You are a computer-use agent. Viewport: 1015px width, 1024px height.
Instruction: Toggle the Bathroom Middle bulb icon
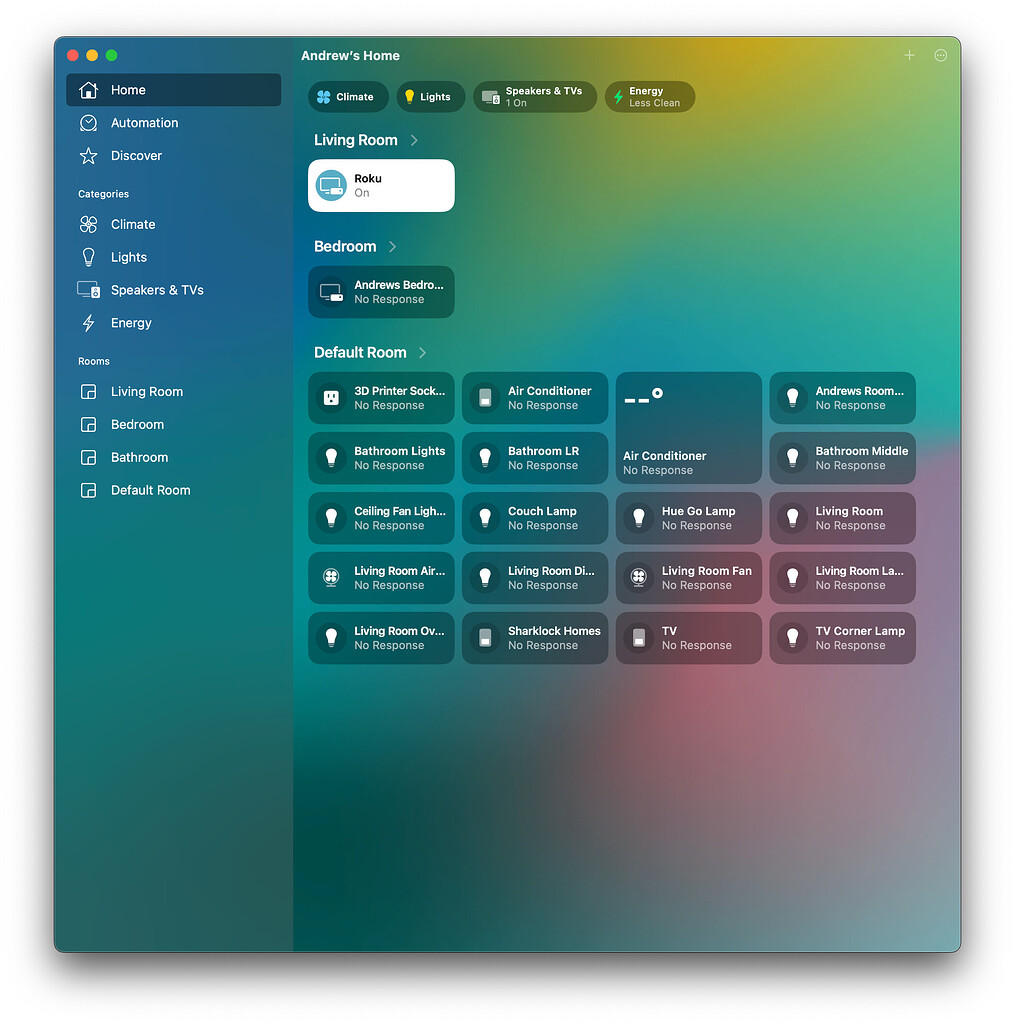[x=792, y=458]
